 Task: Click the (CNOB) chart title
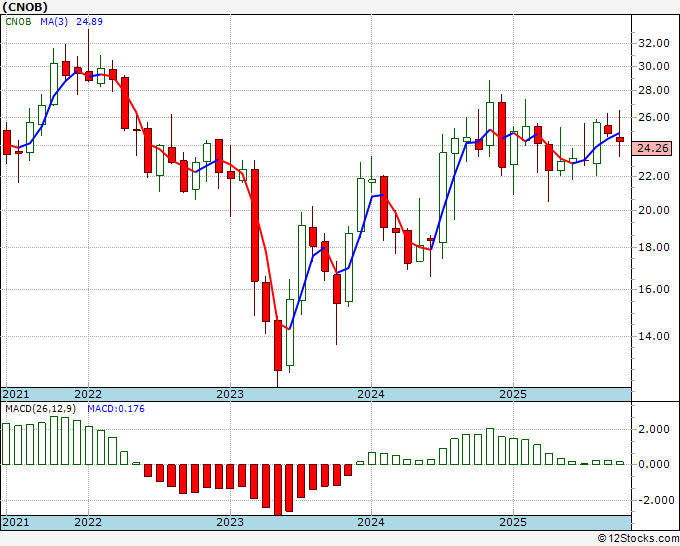tap(25, 7)
